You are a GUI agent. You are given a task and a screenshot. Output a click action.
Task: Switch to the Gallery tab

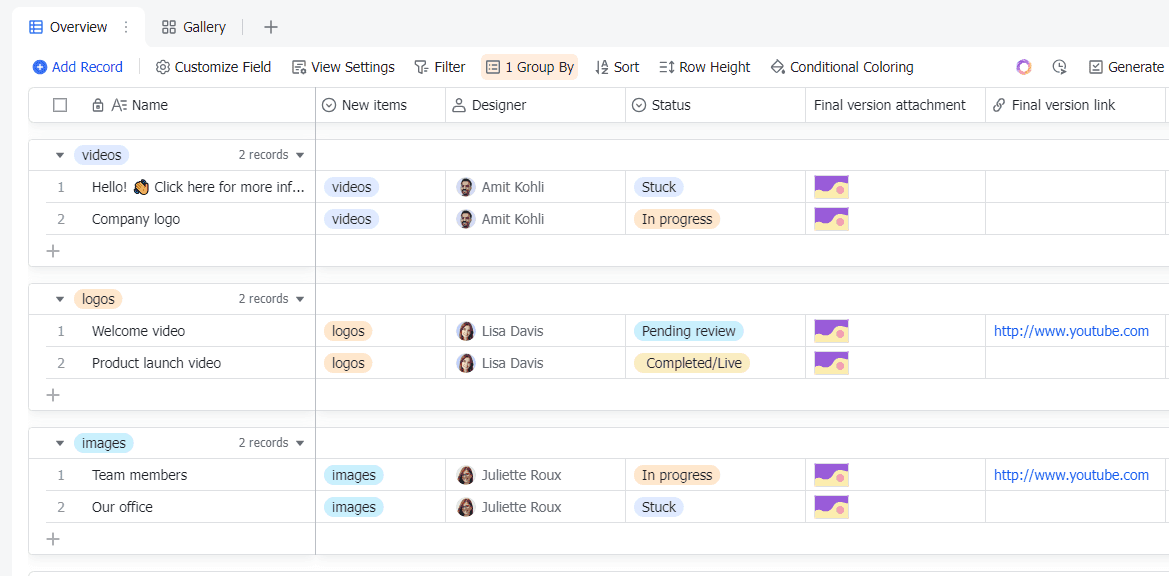pyautogui.click(x=194, y=27)
